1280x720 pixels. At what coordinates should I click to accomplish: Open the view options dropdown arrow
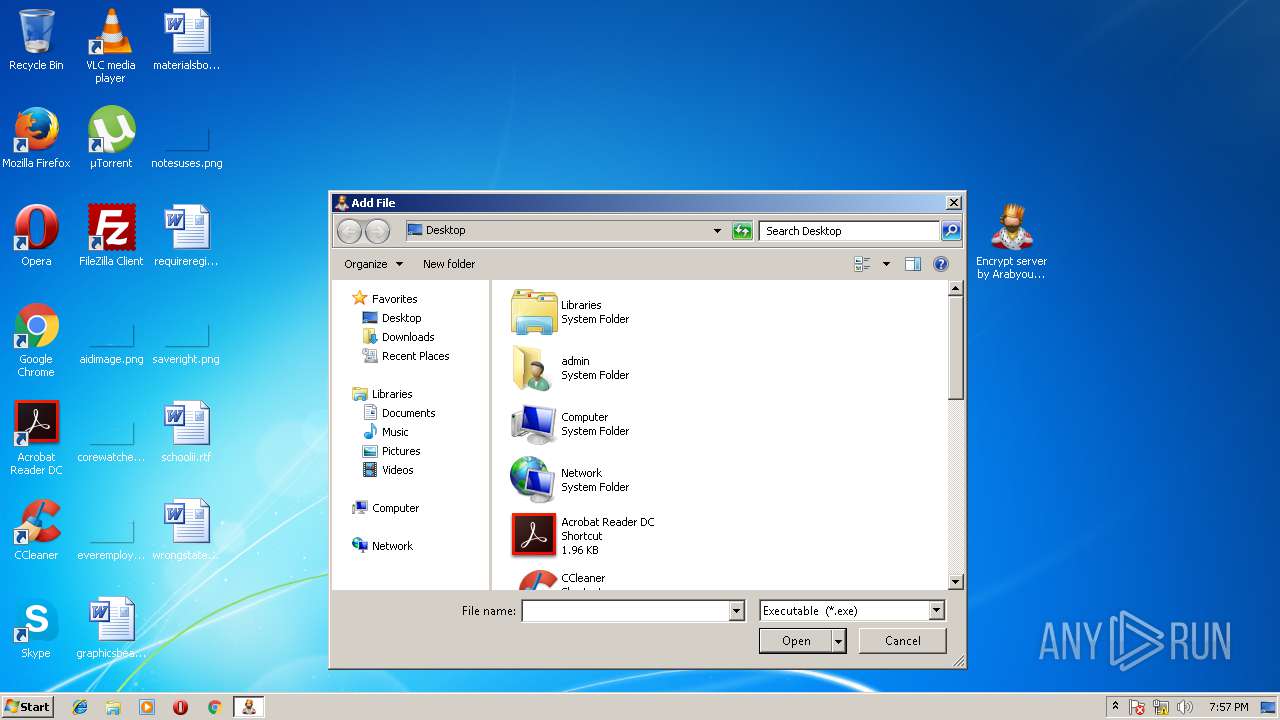pyautogui.click(x=886, y=264)
